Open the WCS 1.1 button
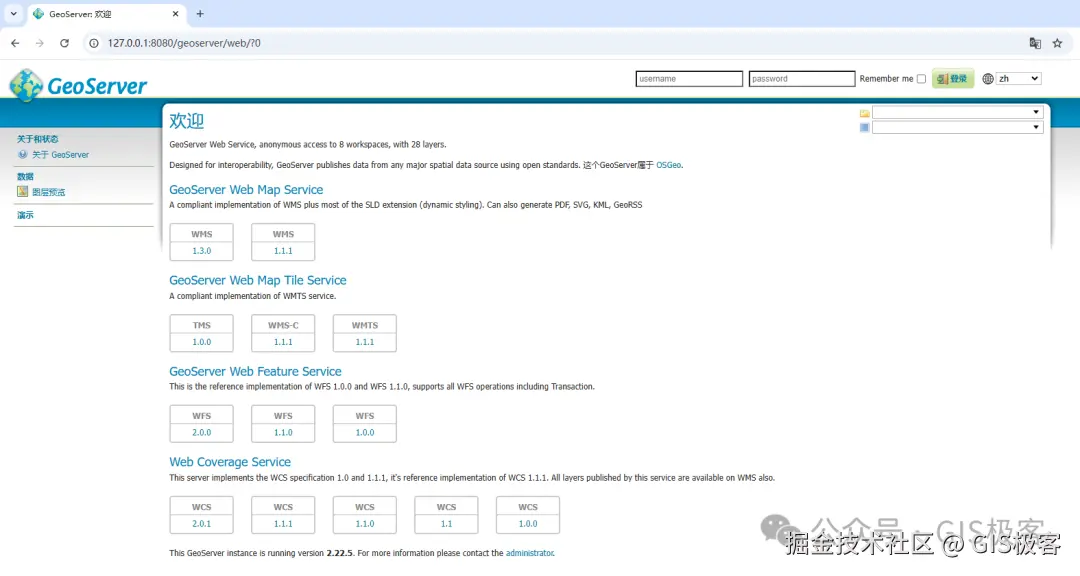The image size is (1080, 576). point(446,515)
